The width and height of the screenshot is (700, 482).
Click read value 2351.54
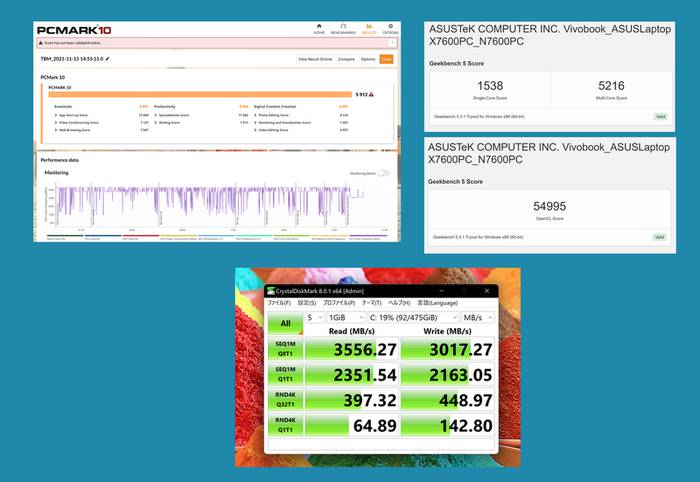[365, 375]
